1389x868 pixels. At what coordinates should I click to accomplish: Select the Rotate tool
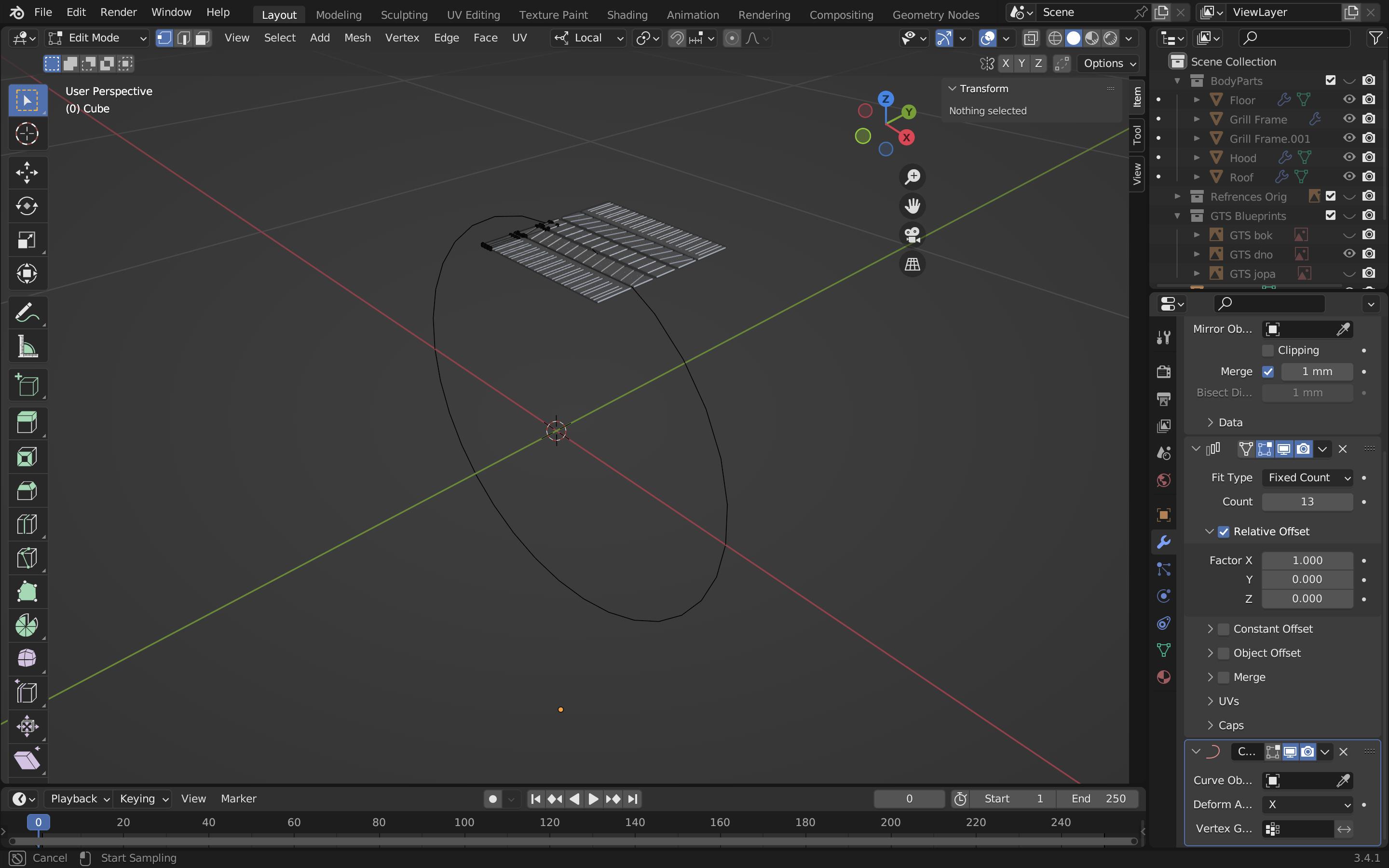pyautogui.click(x=27, y=206)
